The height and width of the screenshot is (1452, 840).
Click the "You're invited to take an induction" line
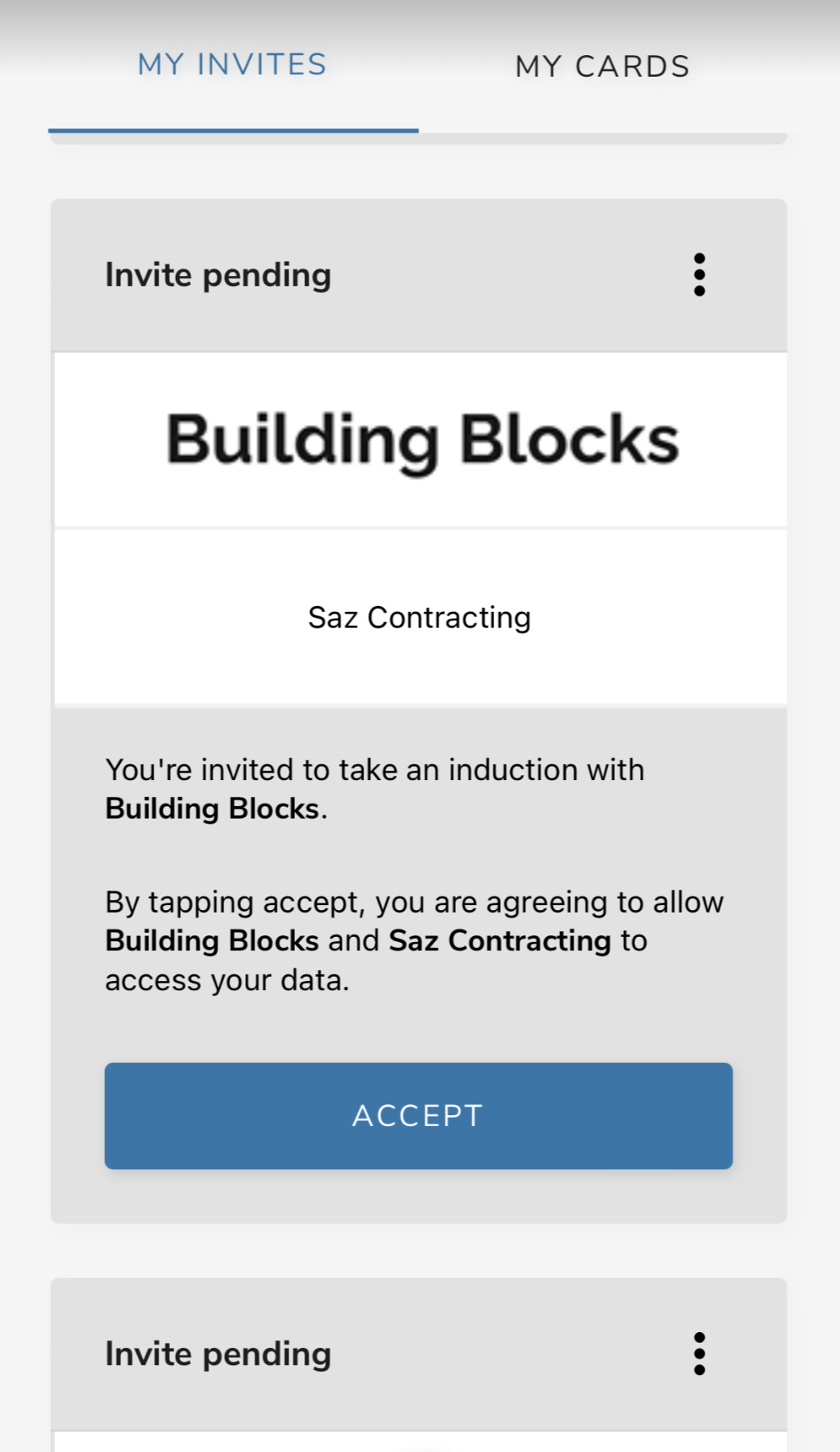click(374, 769)
